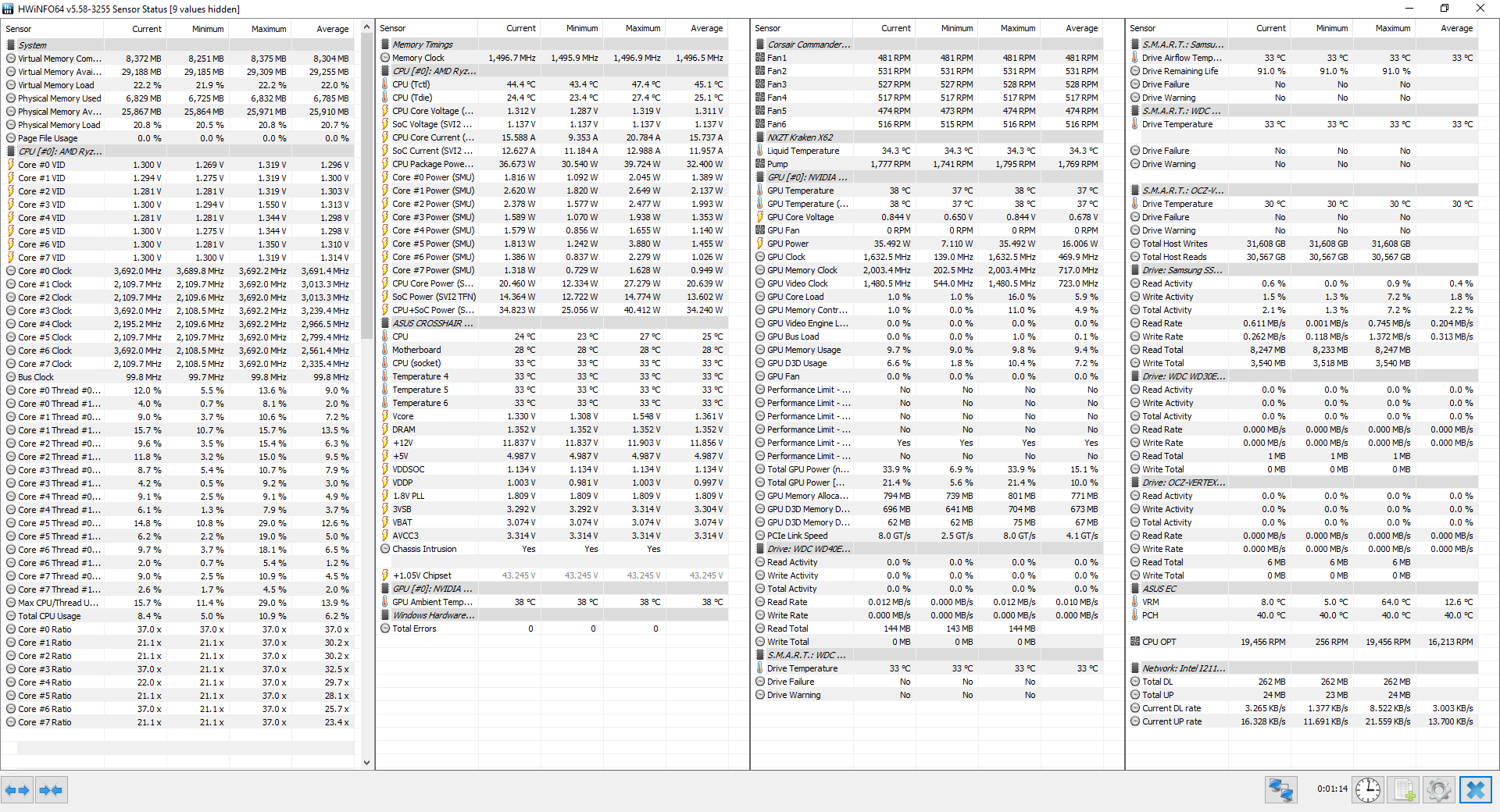This screenshot has width=1500, height=812.
Task: Select the GPU Memory Usage row
Action: click(x=928, y=350)
